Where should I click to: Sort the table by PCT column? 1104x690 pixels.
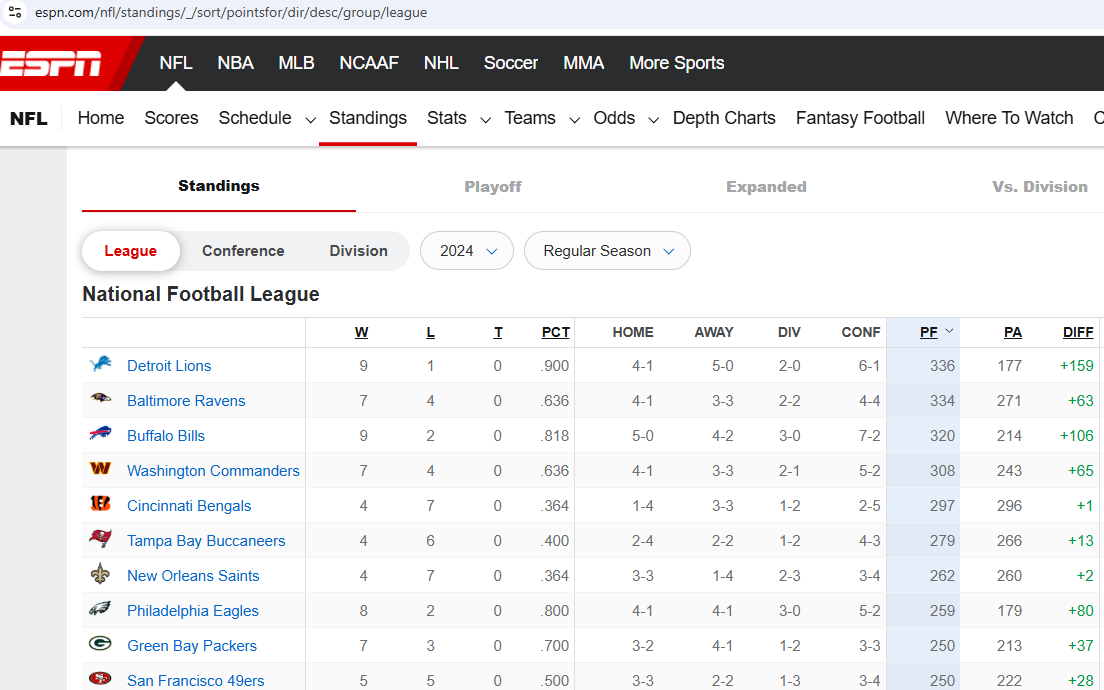(x=555, y=332)
